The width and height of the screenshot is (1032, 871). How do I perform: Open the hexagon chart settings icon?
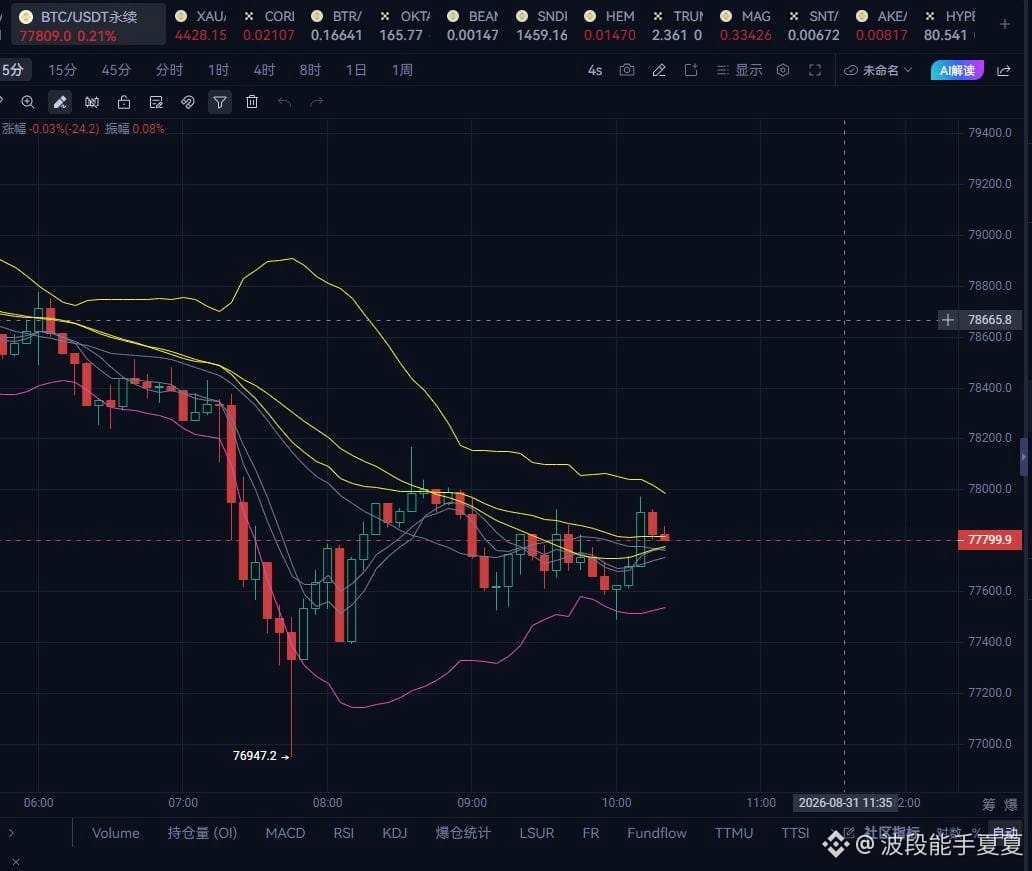pos(783,70)
